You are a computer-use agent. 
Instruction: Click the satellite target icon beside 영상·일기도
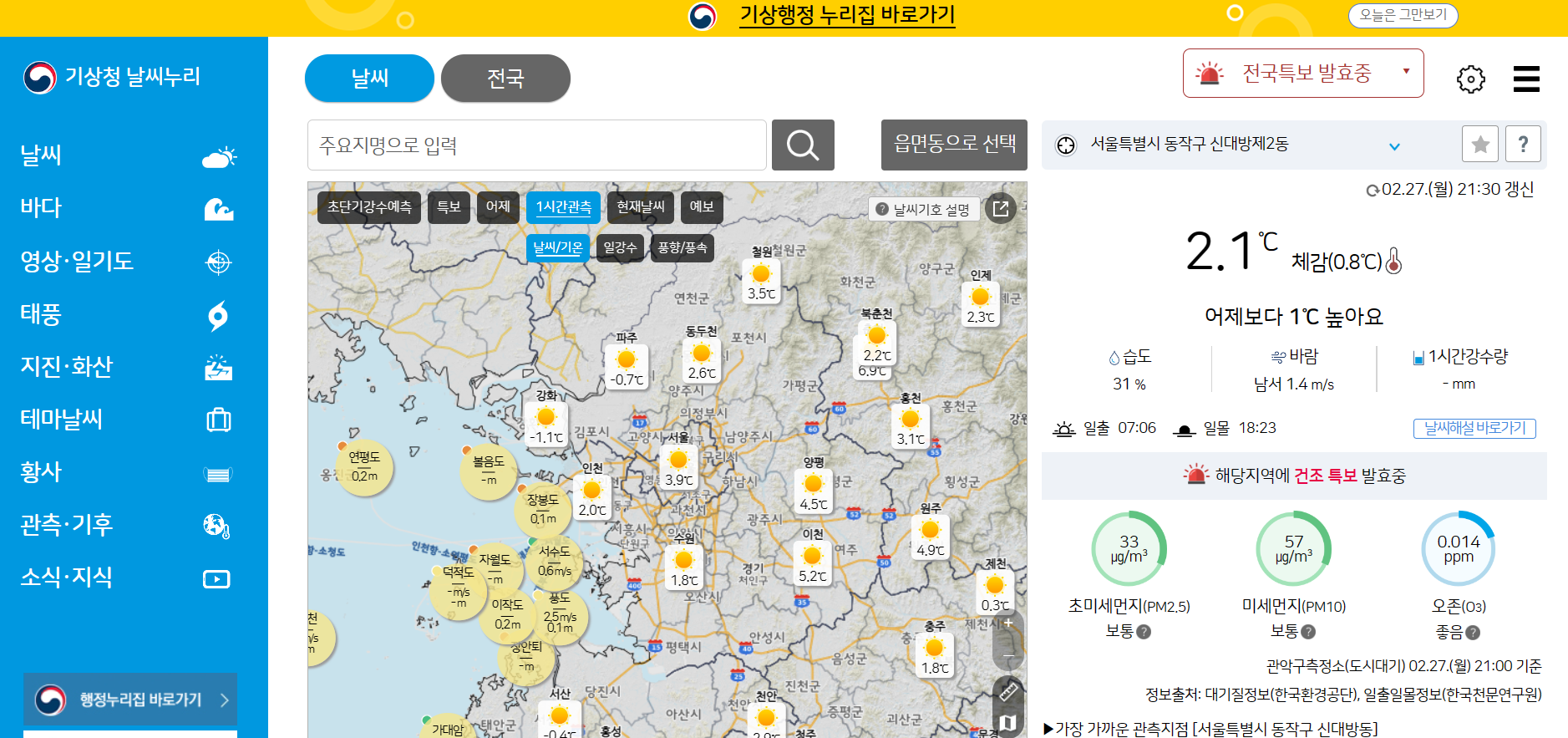(x=219, y=262)
